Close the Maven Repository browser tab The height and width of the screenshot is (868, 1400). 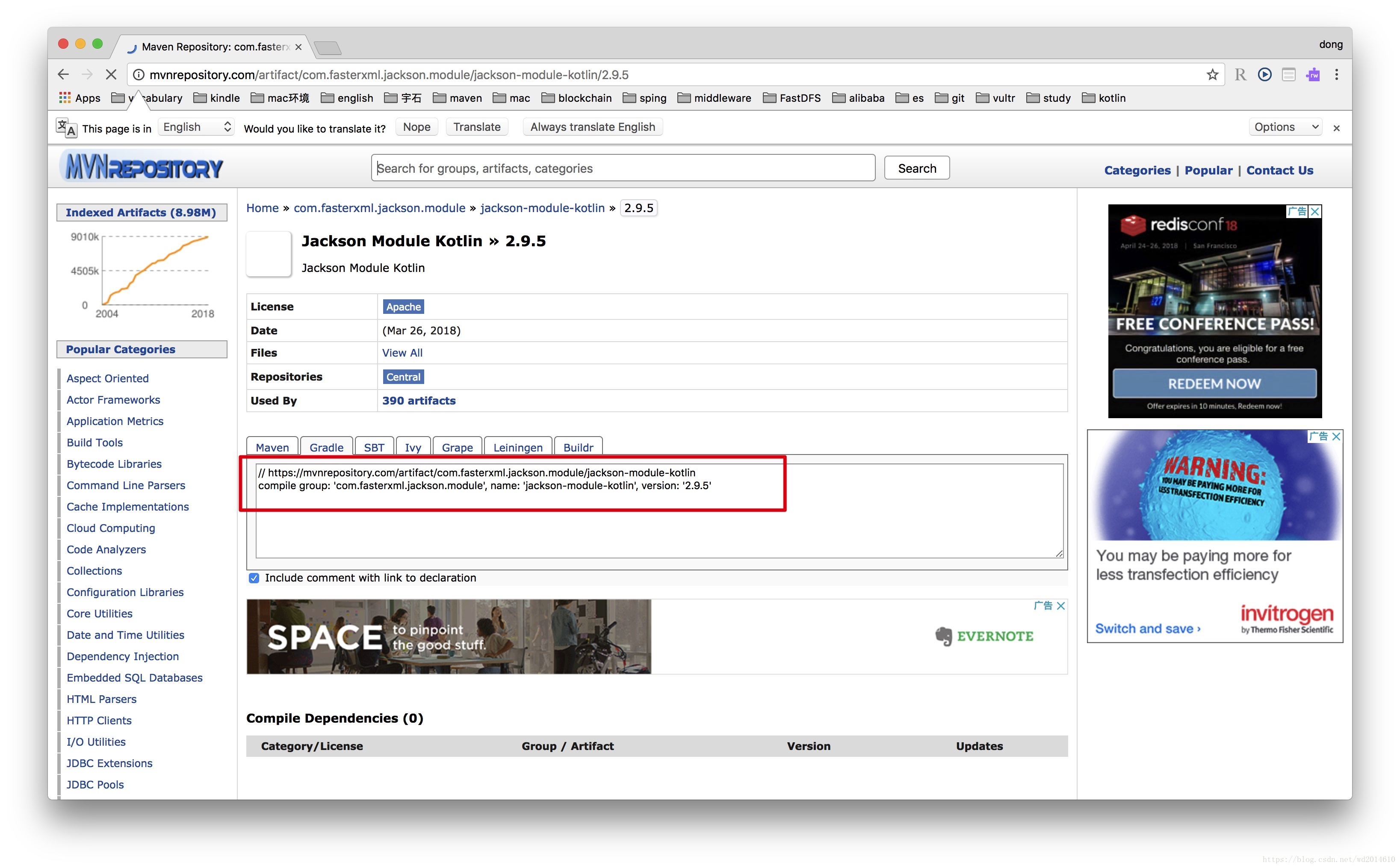[x=298, y=47]
